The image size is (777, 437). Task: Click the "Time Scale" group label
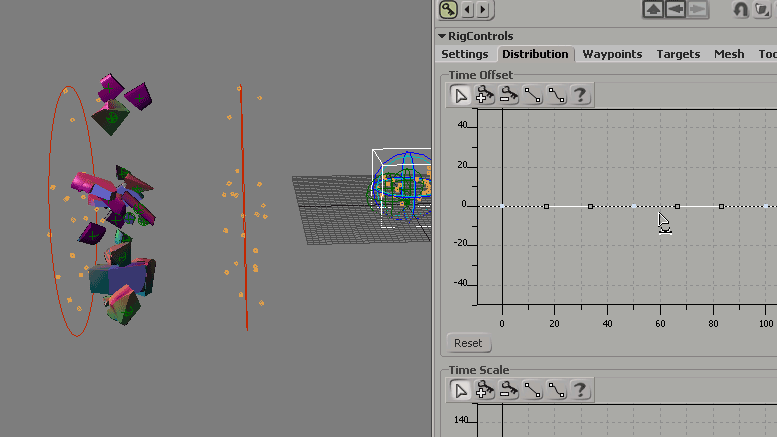pyautogui.click(x=479, y=370)
